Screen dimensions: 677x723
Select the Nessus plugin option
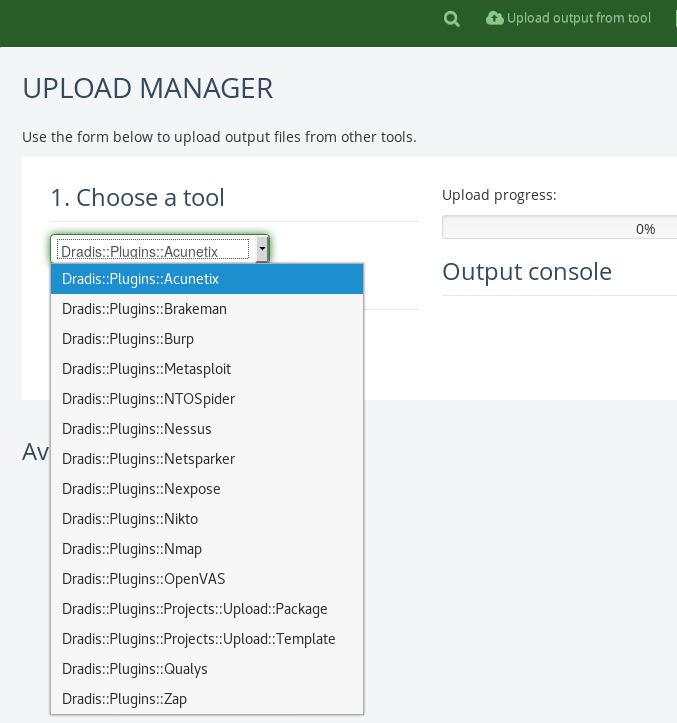207,429
